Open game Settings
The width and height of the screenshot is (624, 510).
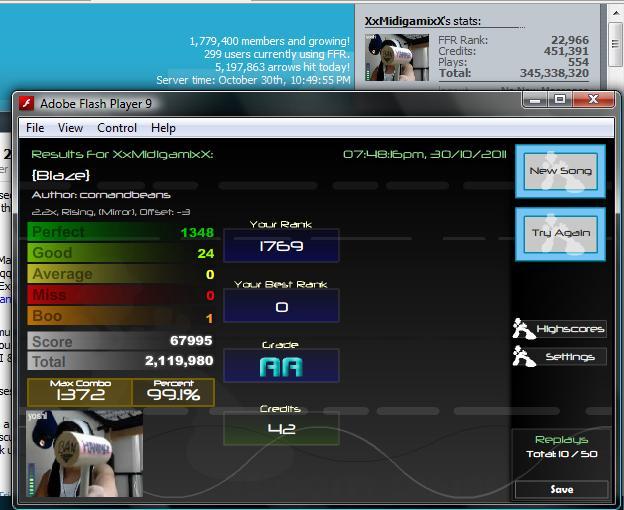[x=570, y=356]
